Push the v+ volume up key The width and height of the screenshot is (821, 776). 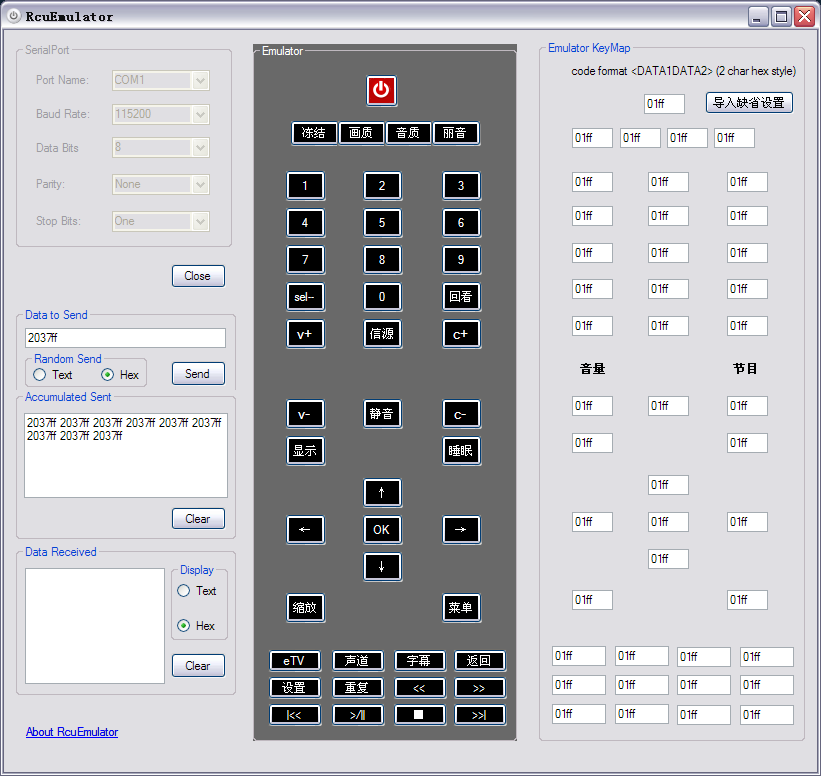tap(305, 334)
